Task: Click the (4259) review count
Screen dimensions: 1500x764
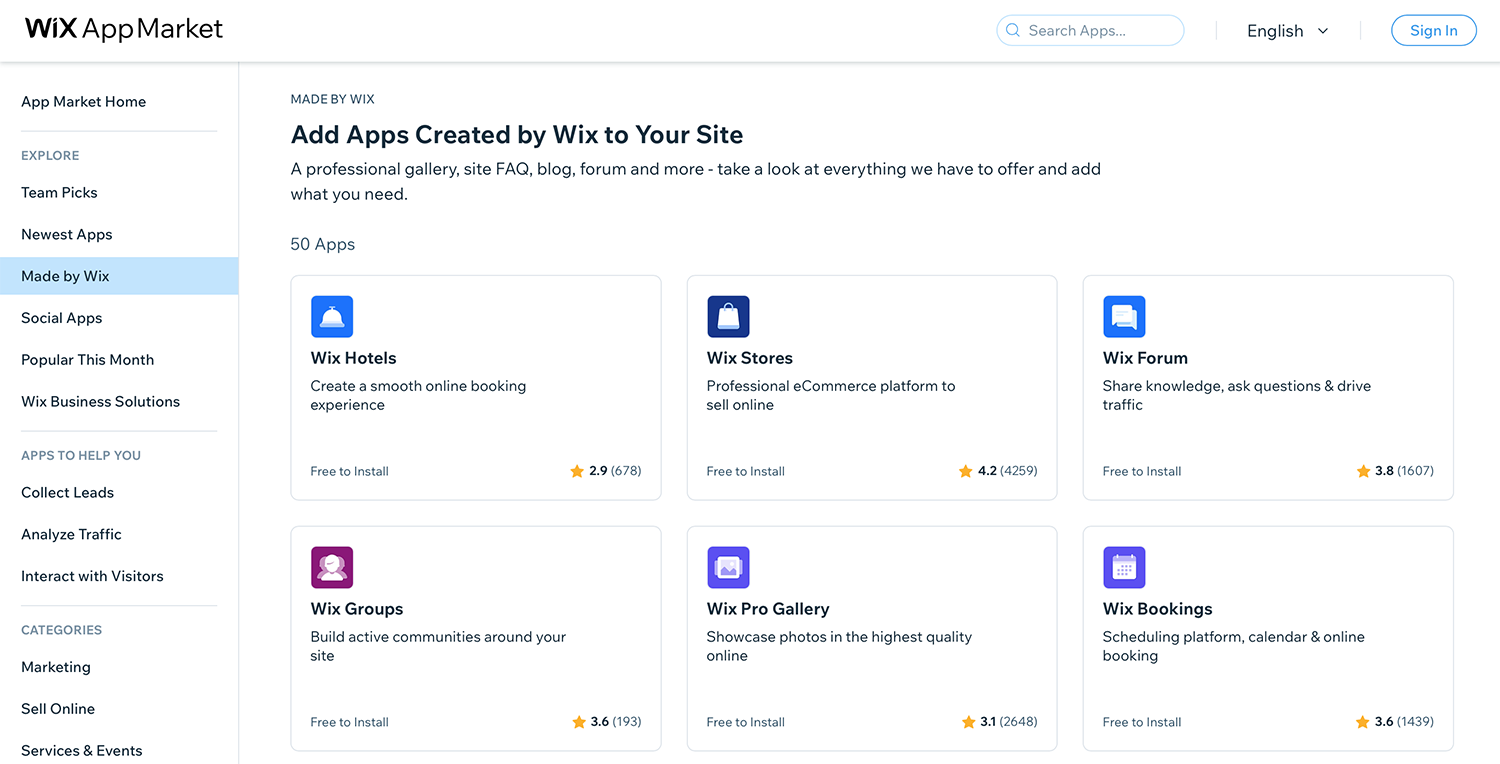Action: pos(1019,471)
